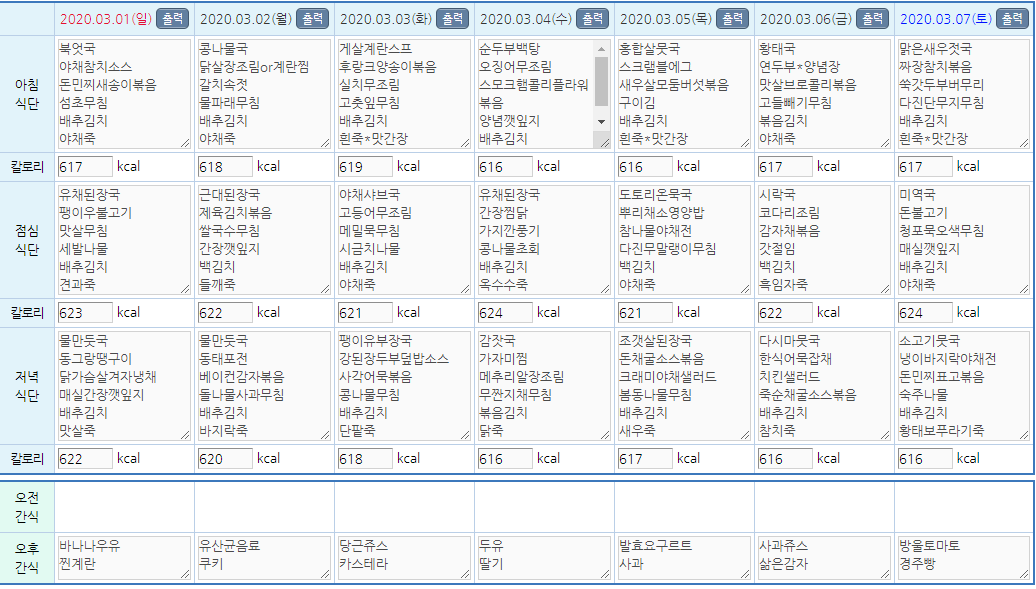Click the 다시마묫국 dinner menu text area
Image resolution: width=1036 pixels, height=589 pixels.
[823, 385]
